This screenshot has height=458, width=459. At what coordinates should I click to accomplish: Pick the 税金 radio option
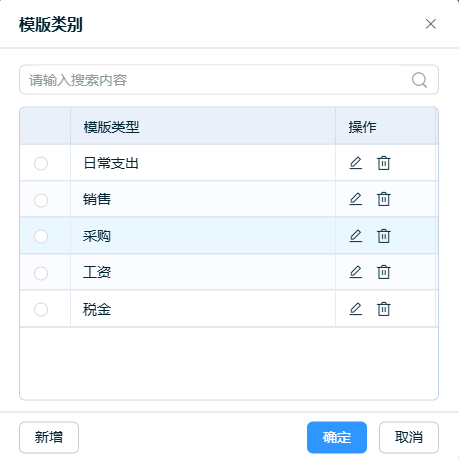click(41, 309)
